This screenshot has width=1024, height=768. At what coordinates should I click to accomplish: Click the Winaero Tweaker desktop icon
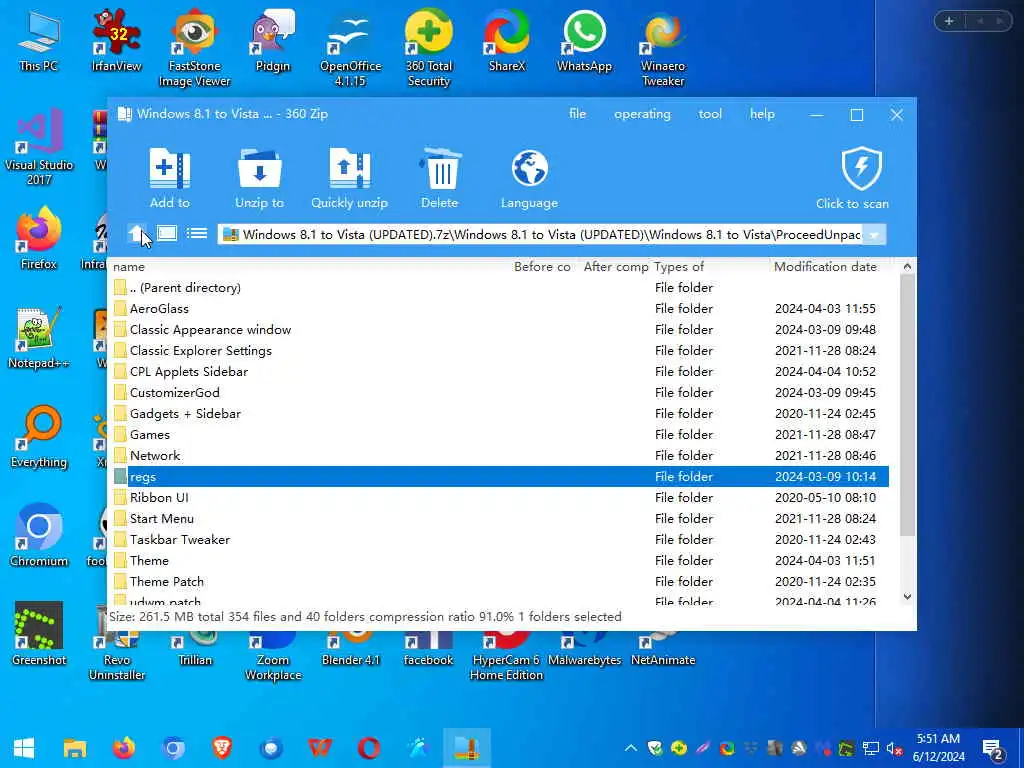(663, 48)
